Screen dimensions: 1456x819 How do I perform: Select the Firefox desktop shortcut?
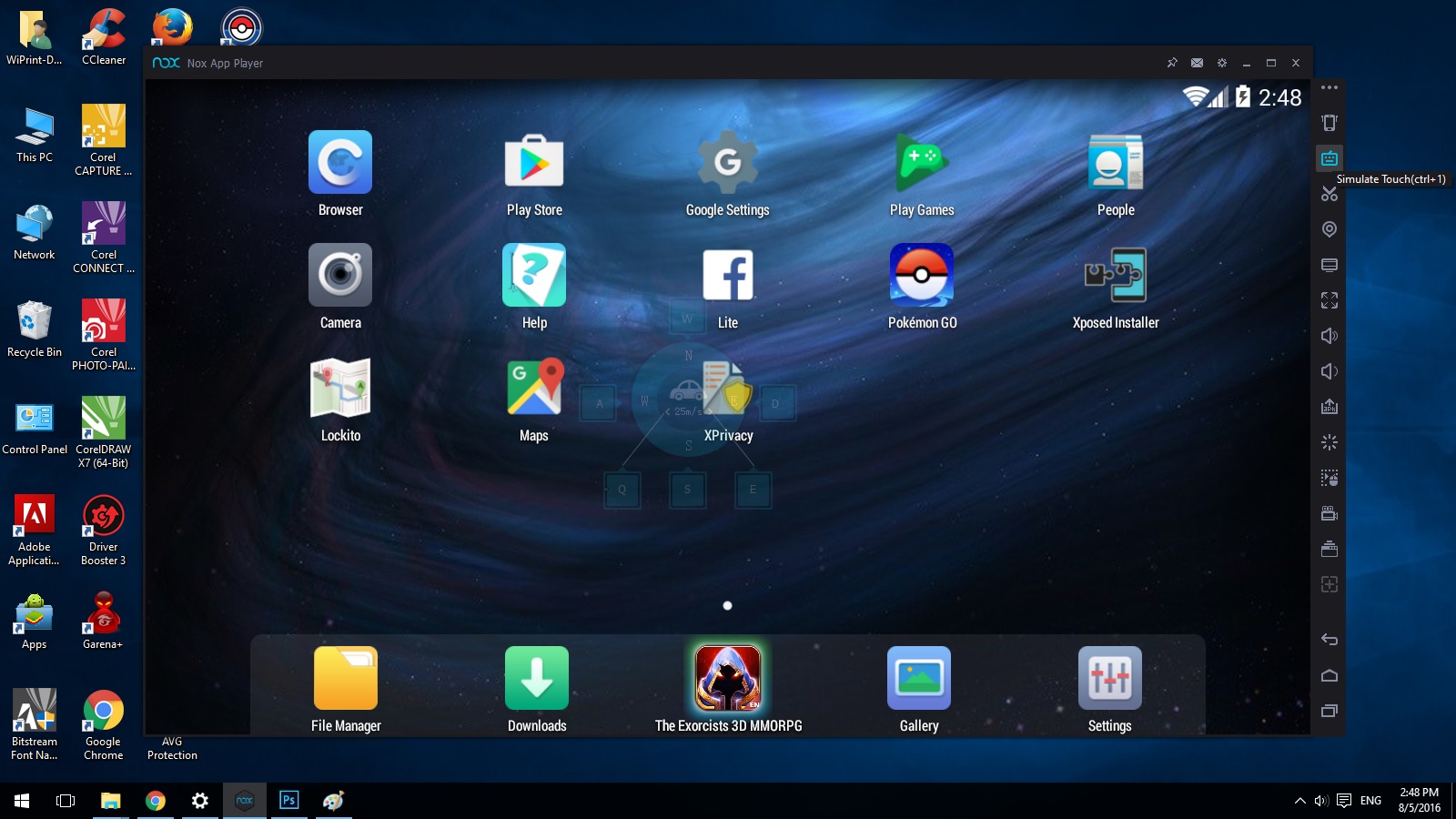click(x=172, y=27)
